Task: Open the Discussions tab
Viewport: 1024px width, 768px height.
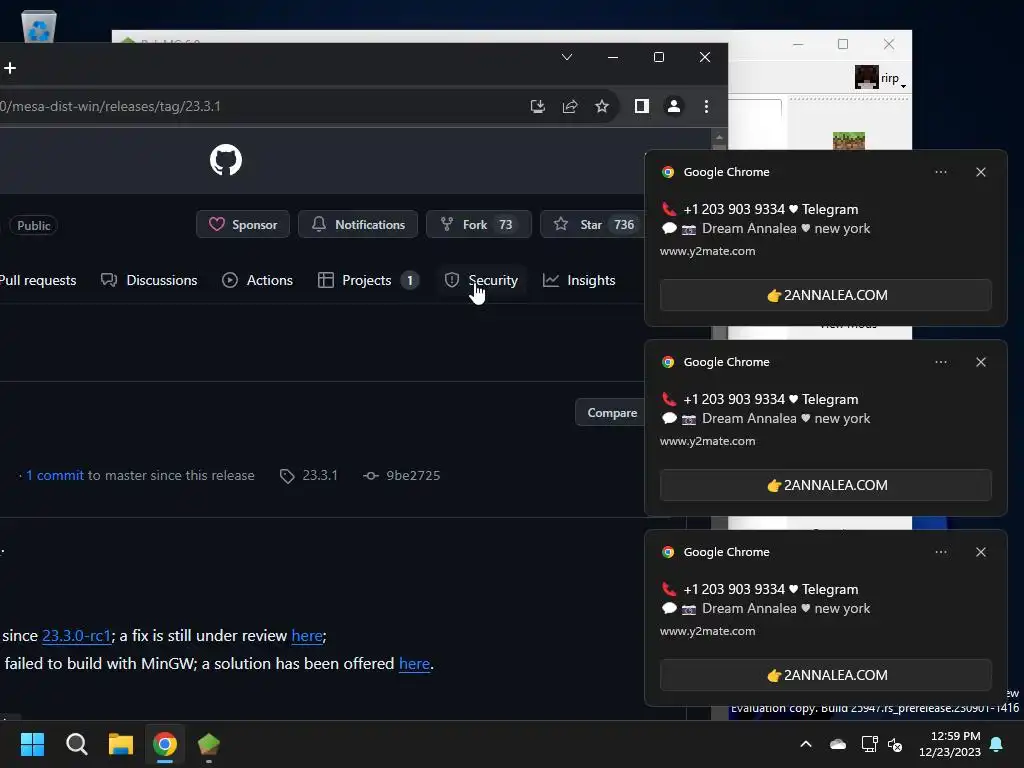Action: pyautogui.click(x=150, y=280)
